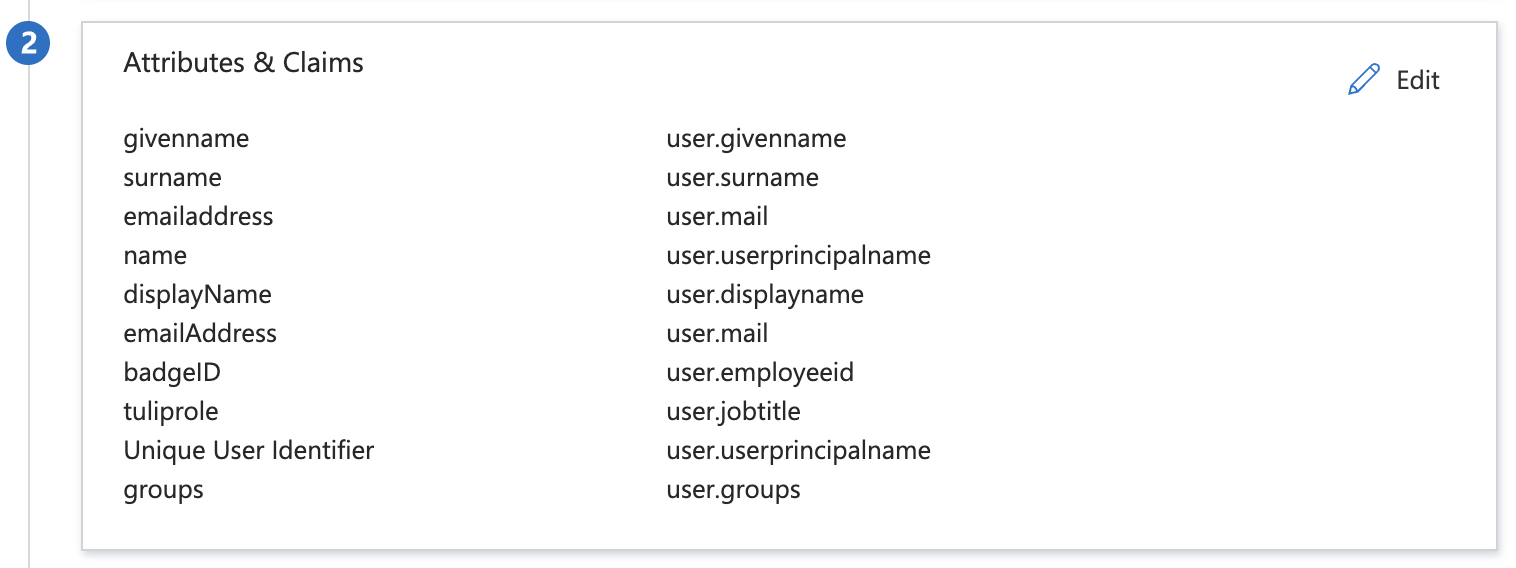Select the badgeID claim
The height and width of the screenshot is (568, 1516).
172,373
